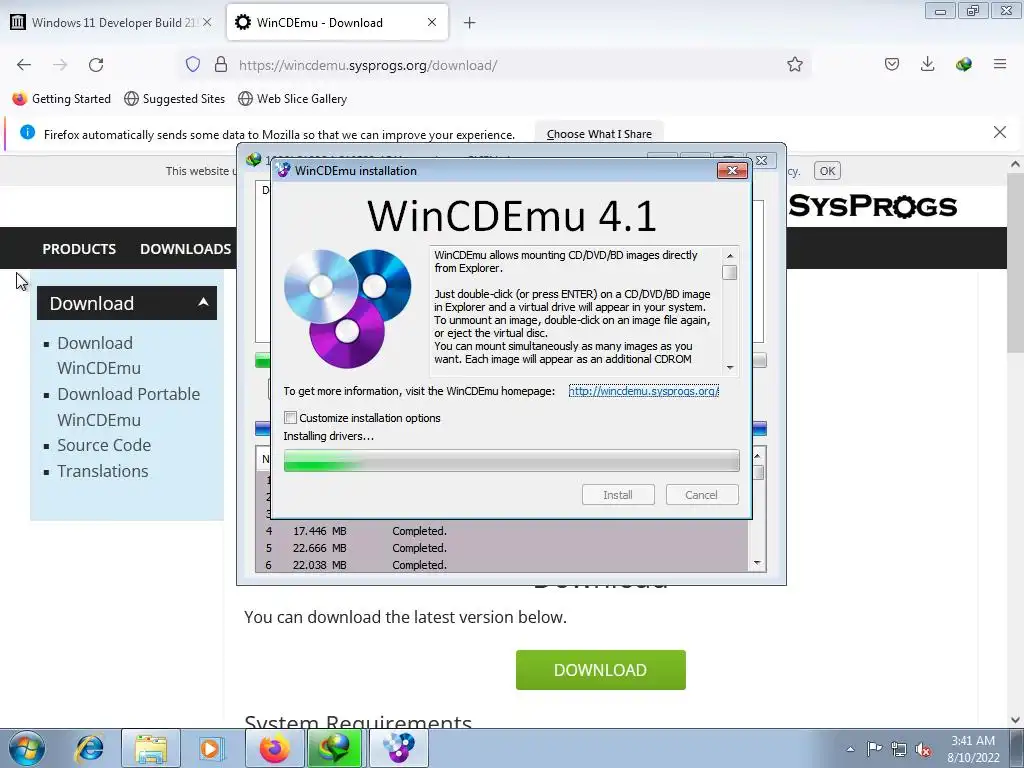Collapse the Download sidebar section arrow
Image resolution: width=1024 pixels, height=768 pixels.
[x=203, y=302]
